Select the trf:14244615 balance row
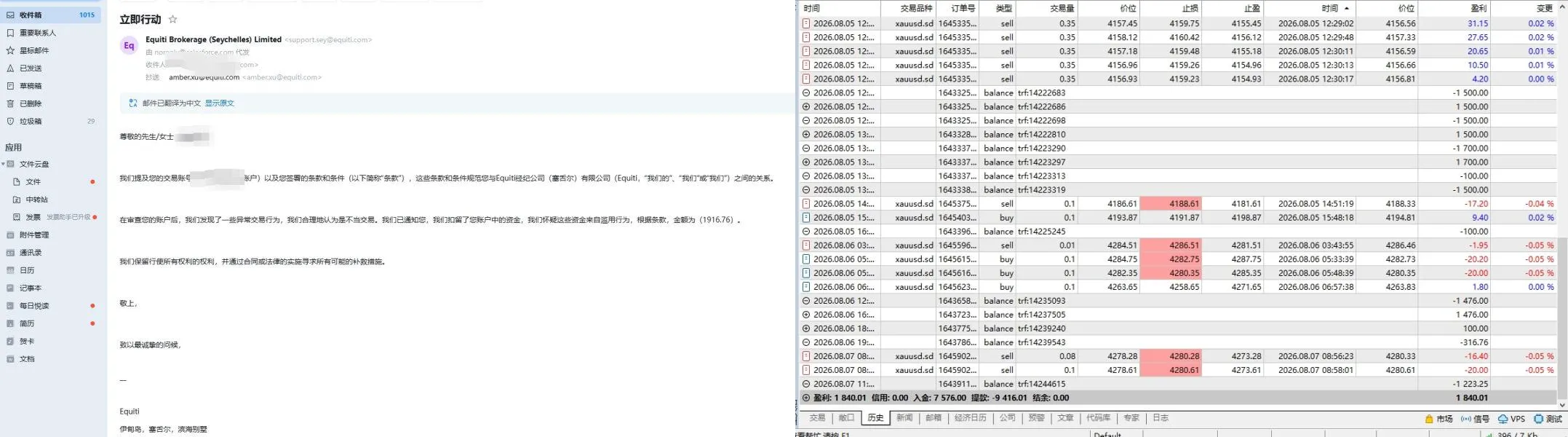The height and width of the screenshot is (437, 1568). pyautogui.click(x=1179, y=384)
